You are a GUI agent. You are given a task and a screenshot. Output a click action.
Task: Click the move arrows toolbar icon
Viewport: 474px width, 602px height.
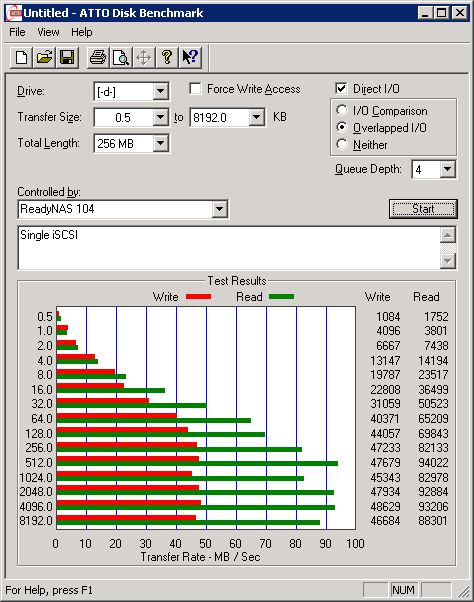coord(144,58)
